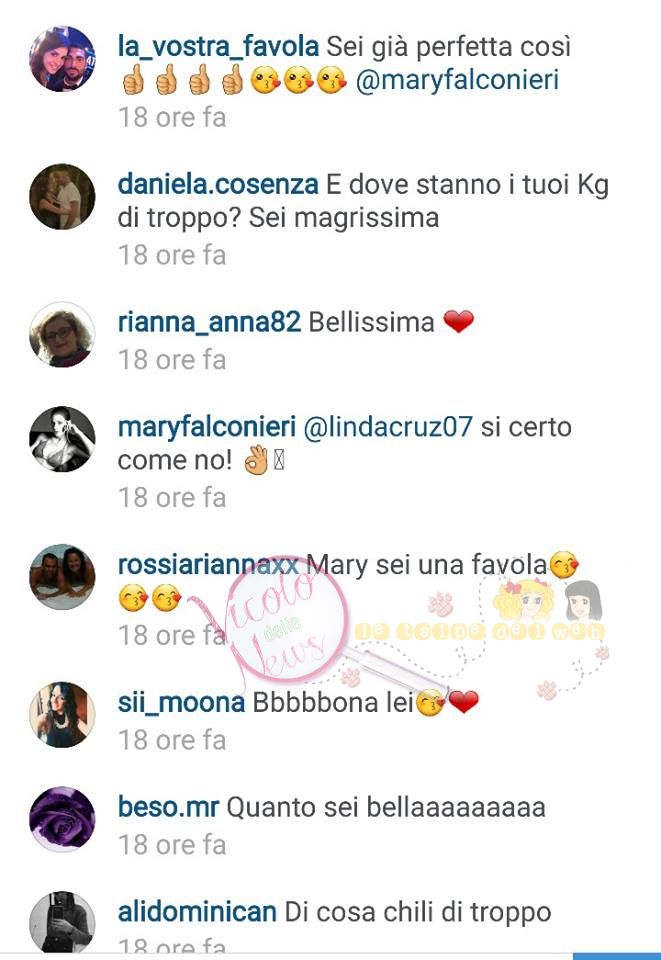This screenshot has width=661, height=960.
Task: Open the @lindacruz07 mention
Action: (388, 427)
